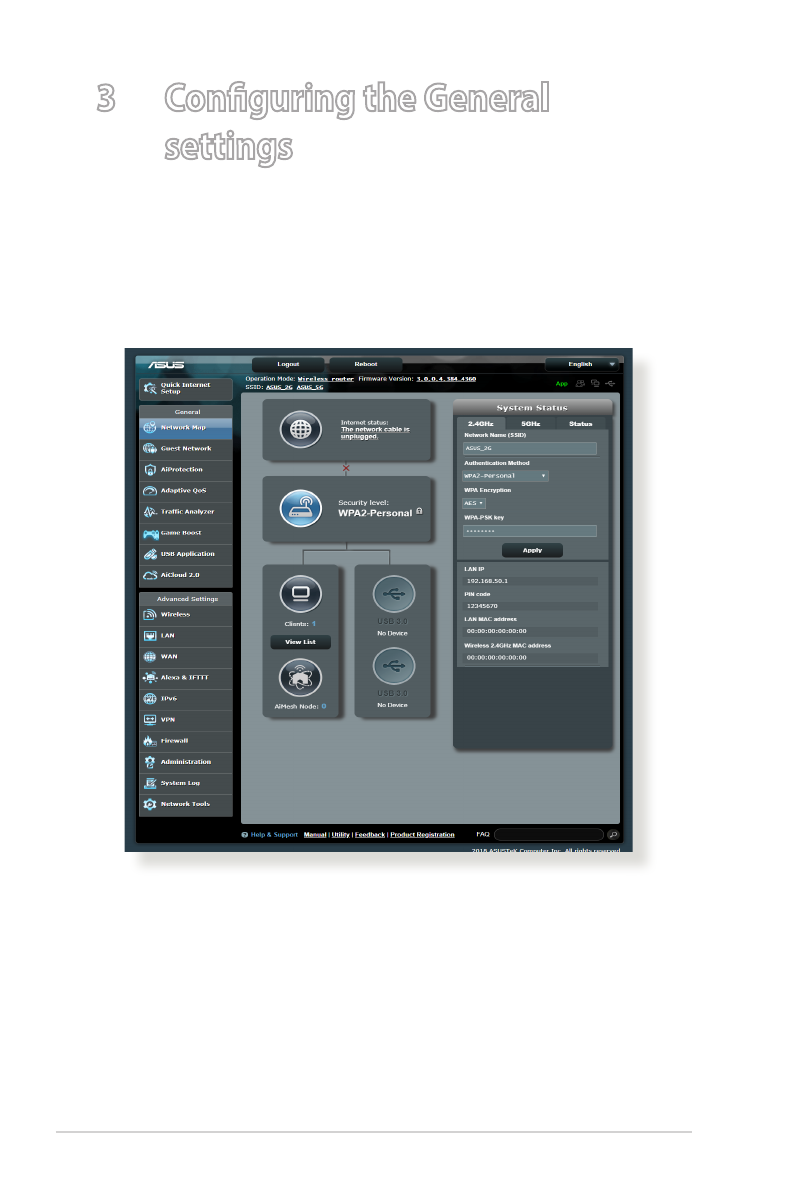
Task: Open the English language dropdown
Action: (x=583, y=364)
